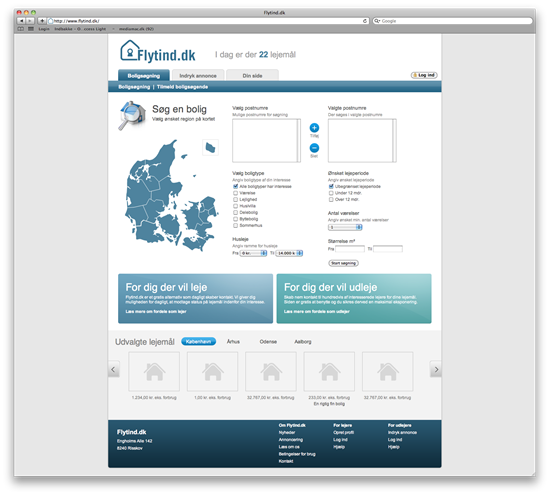Switch to the Boligsøgning tab
This screenshot has width=549, height=492.
144,75
